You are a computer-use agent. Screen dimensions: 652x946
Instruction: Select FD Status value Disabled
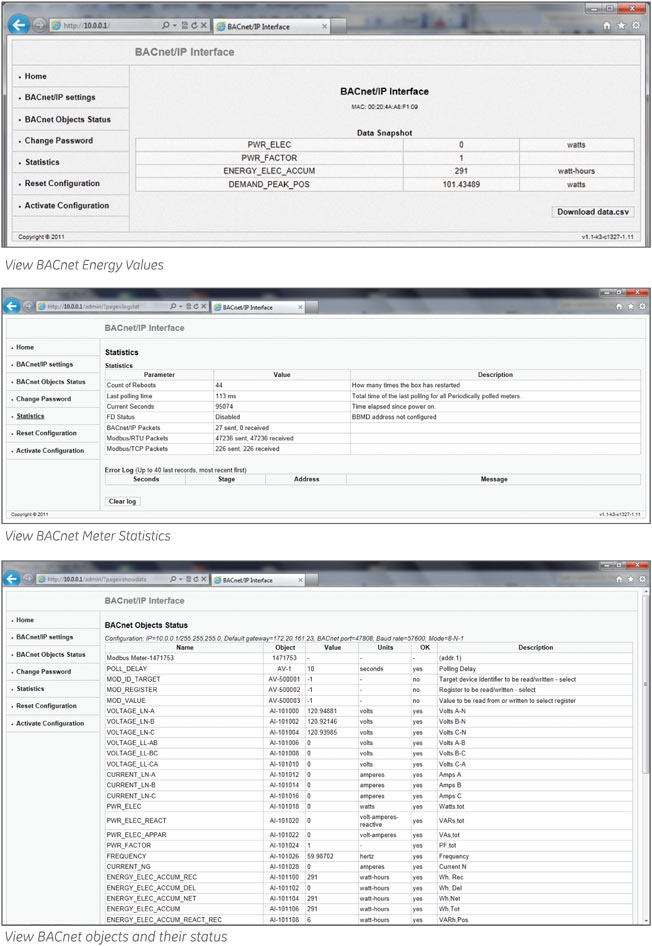(x=228, y=417)
